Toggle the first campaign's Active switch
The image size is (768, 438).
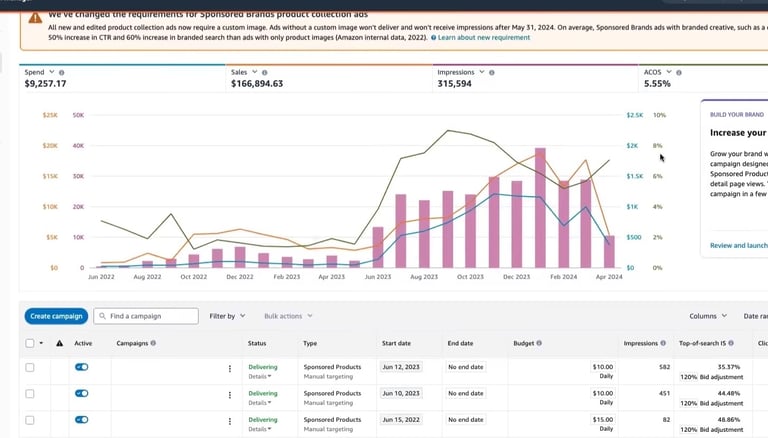click(x=82, y=367)
